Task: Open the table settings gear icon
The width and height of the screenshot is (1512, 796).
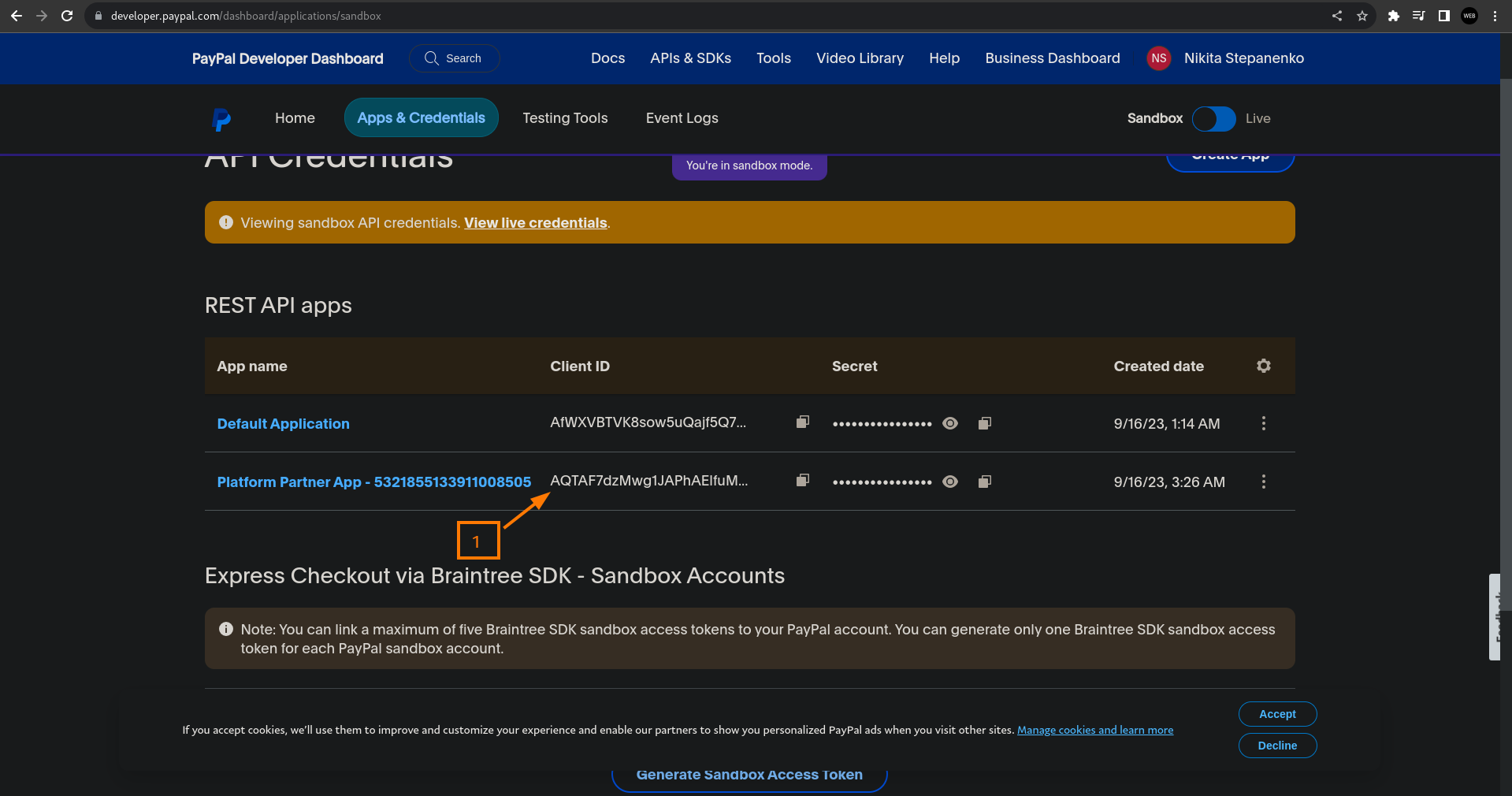Action: coord(1264,366)
